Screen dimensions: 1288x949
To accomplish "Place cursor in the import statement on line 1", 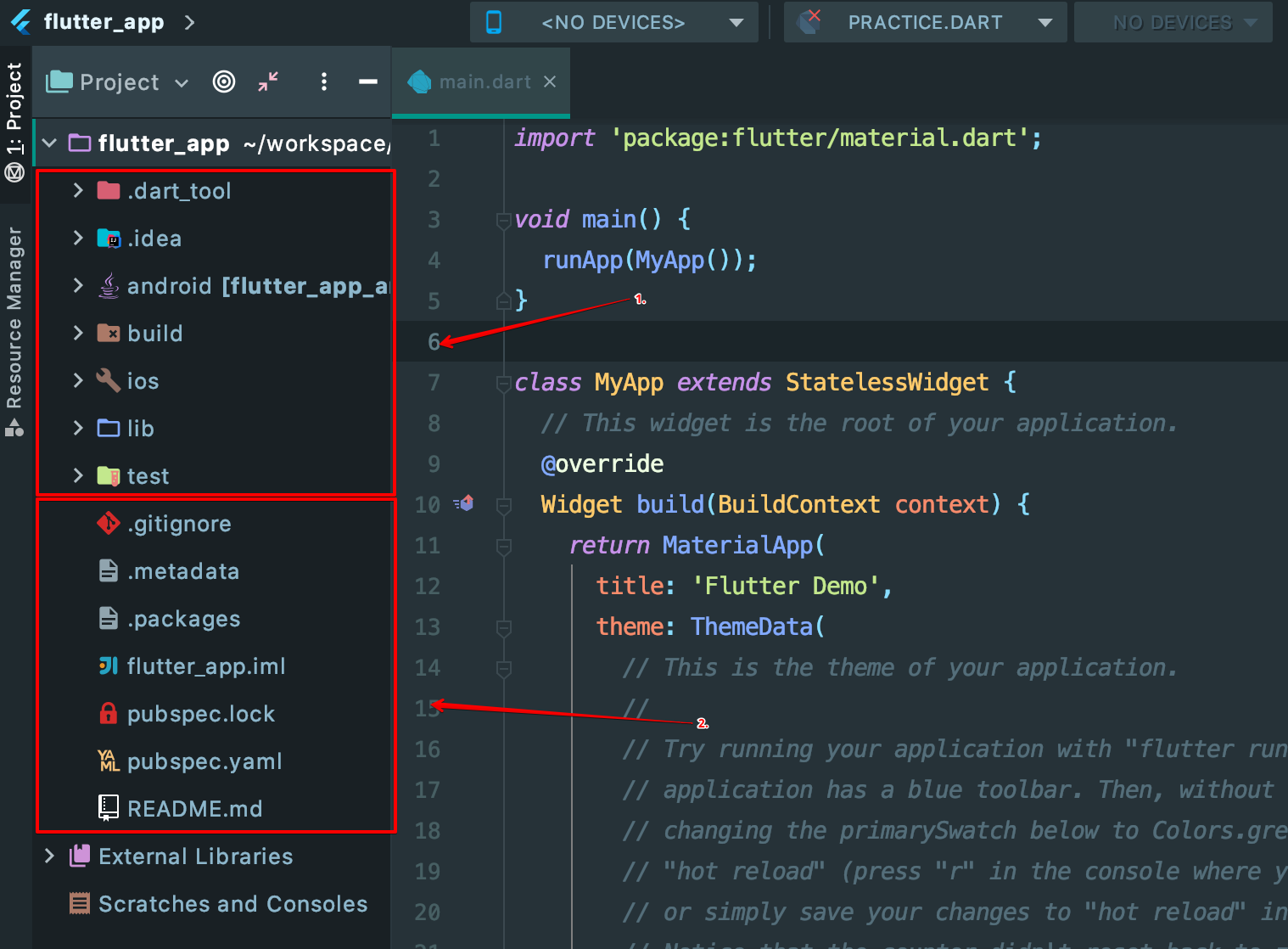I will (x=777, y=138).
